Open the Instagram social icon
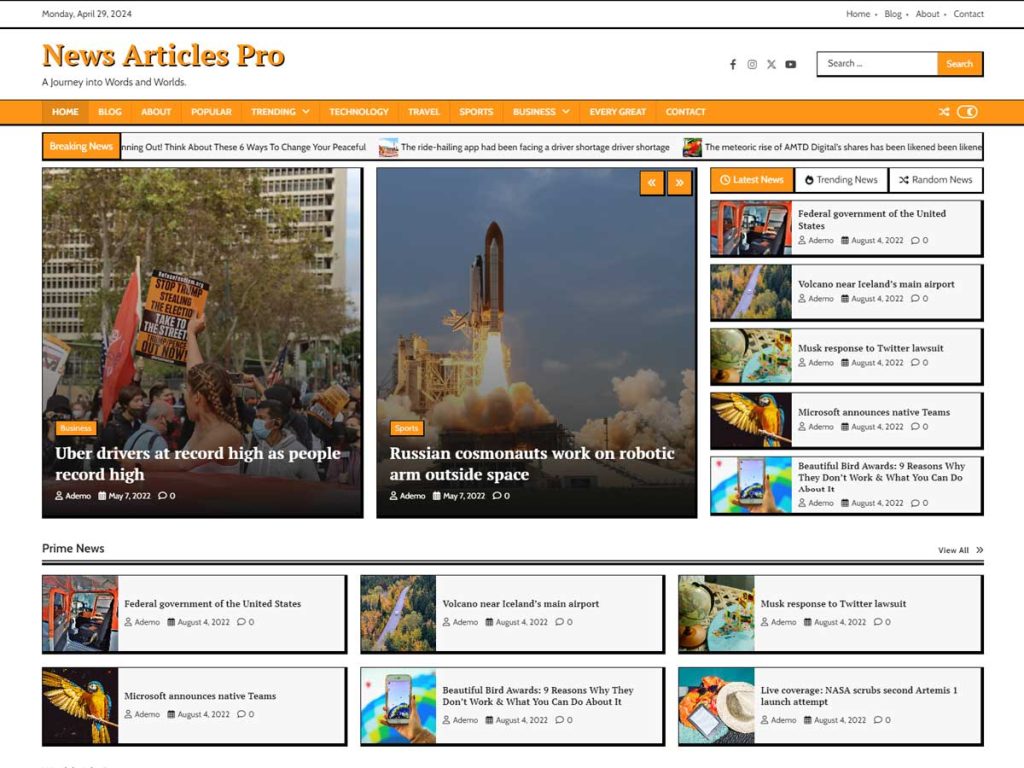The width and height of the screenshot is (1024, 768). 752,64
